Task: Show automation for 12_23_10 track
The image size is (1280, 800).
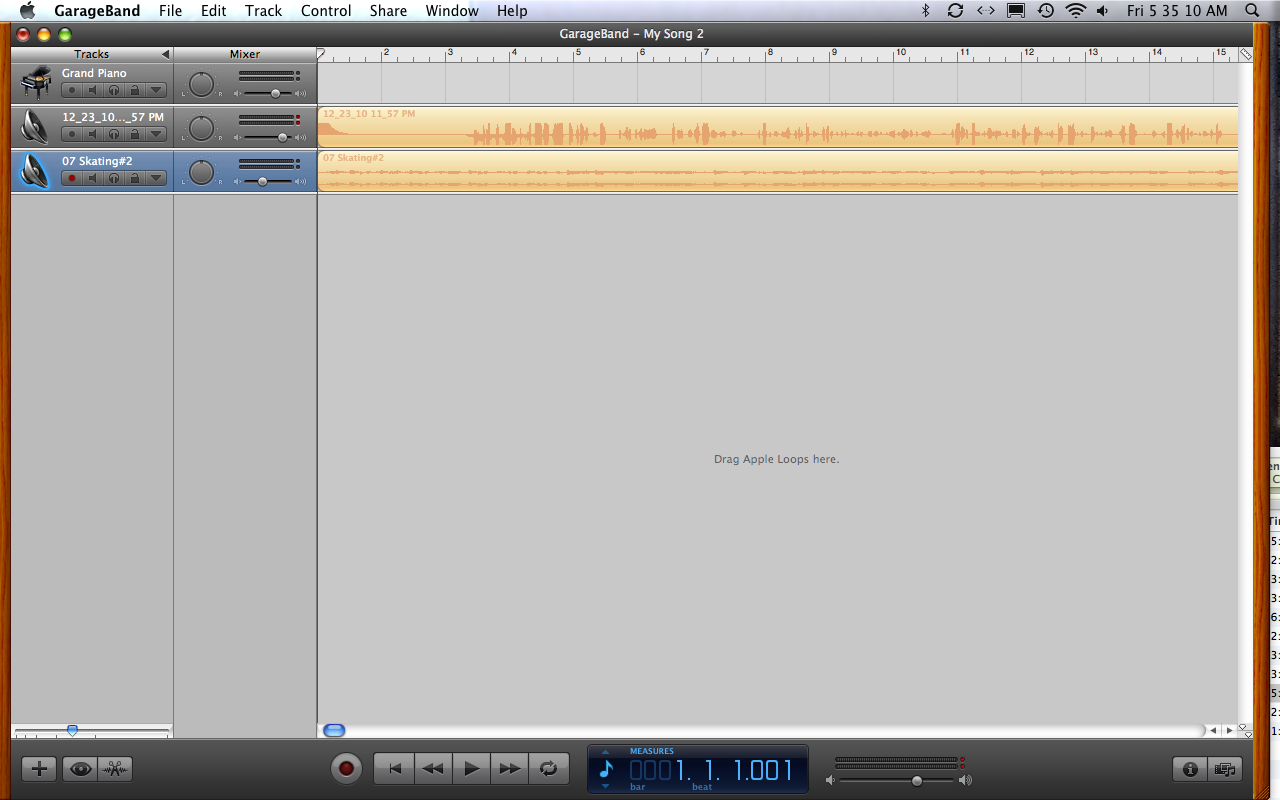Action: point(156,134)
